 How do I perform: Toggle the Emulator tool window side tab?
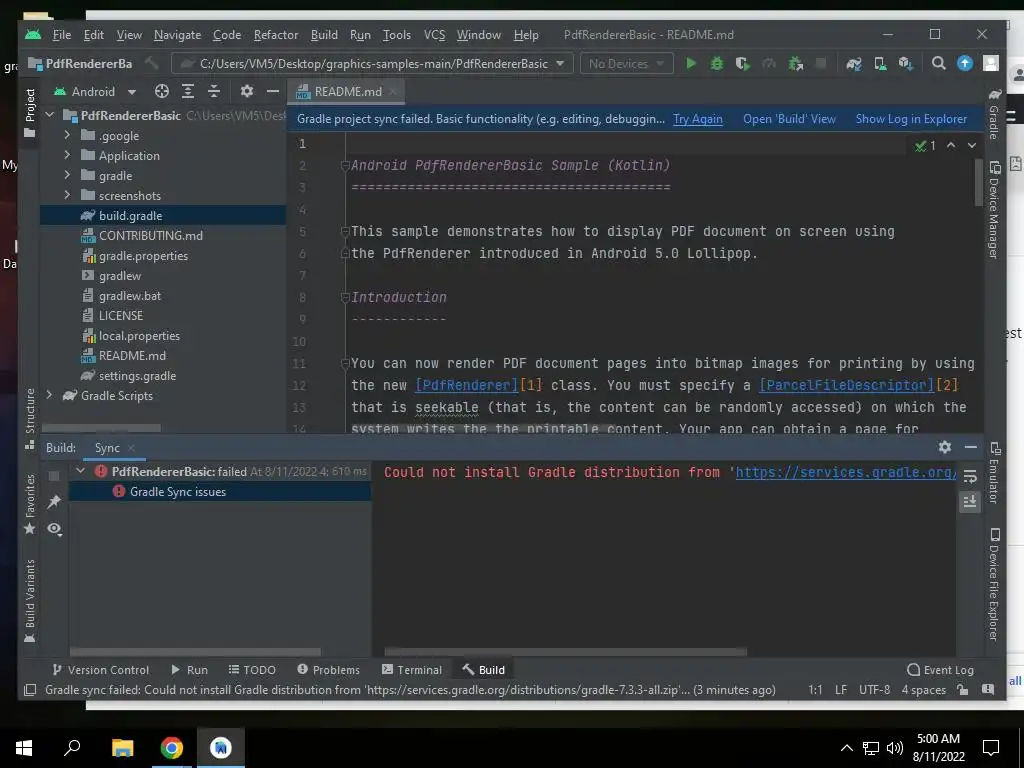[x=994, y=473]
